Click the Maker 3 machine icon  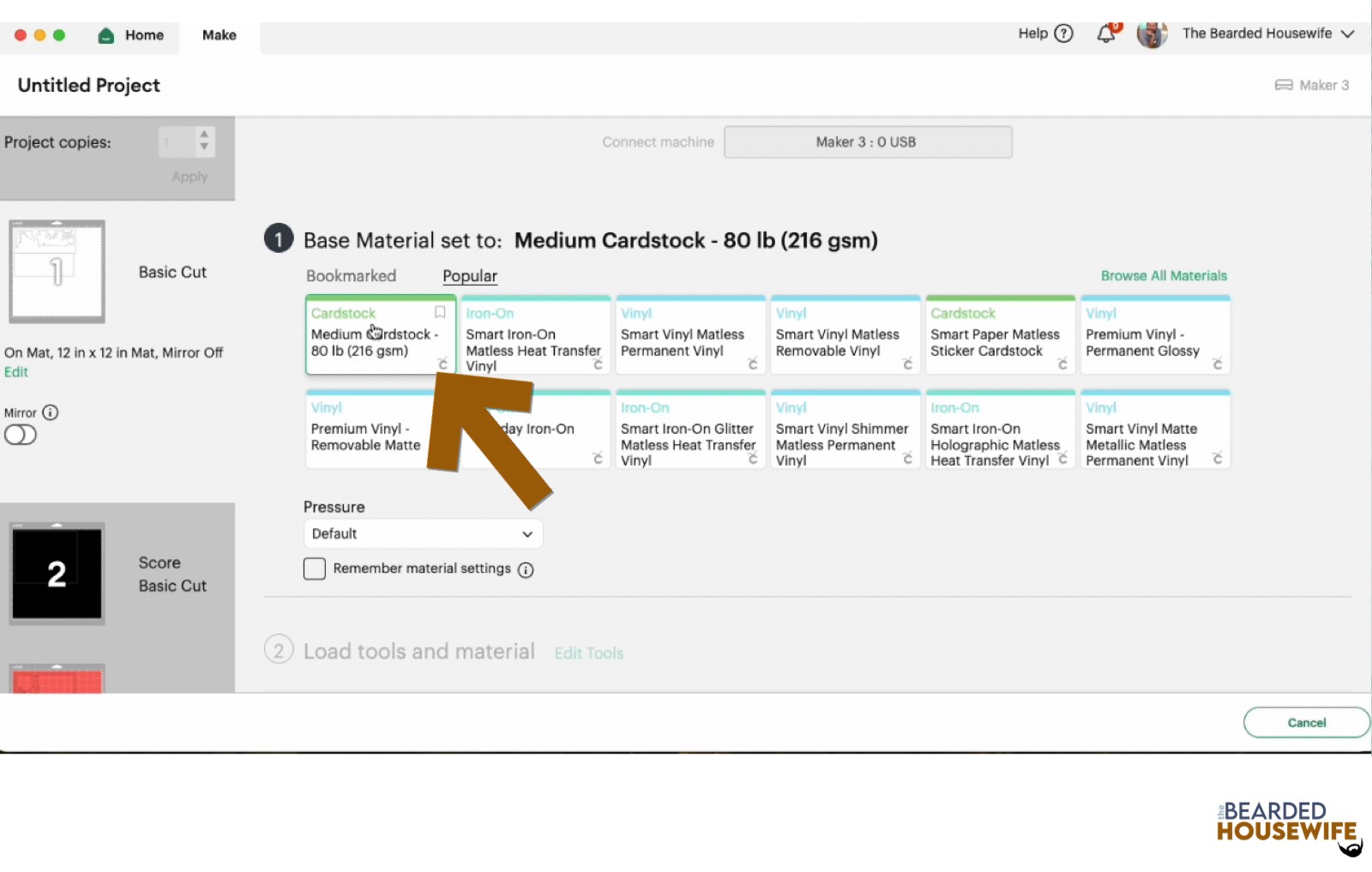click(x=1283, y=85)
